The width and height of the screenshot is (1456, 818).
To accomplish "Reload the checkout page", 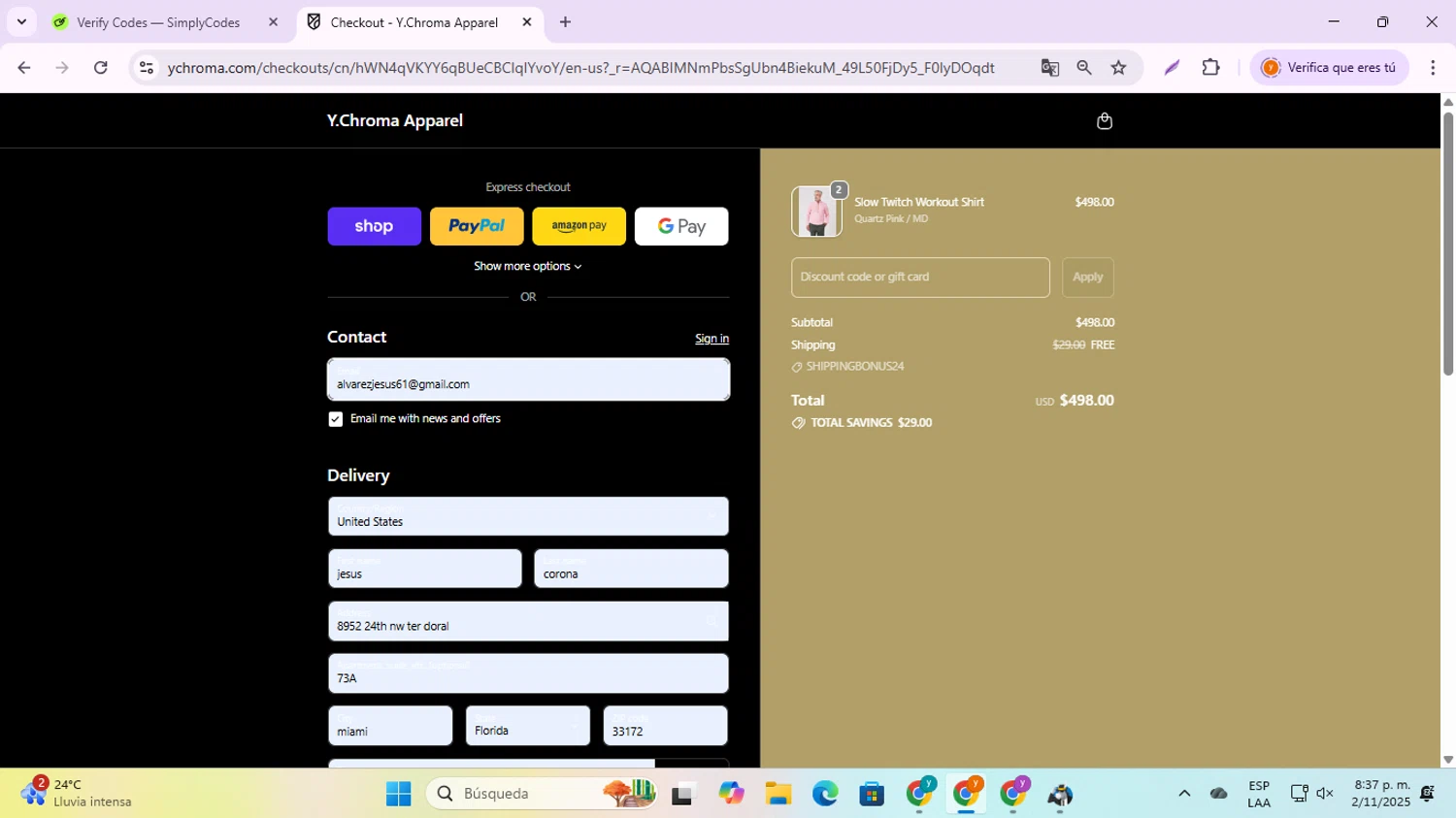I will tap(101, 68).
